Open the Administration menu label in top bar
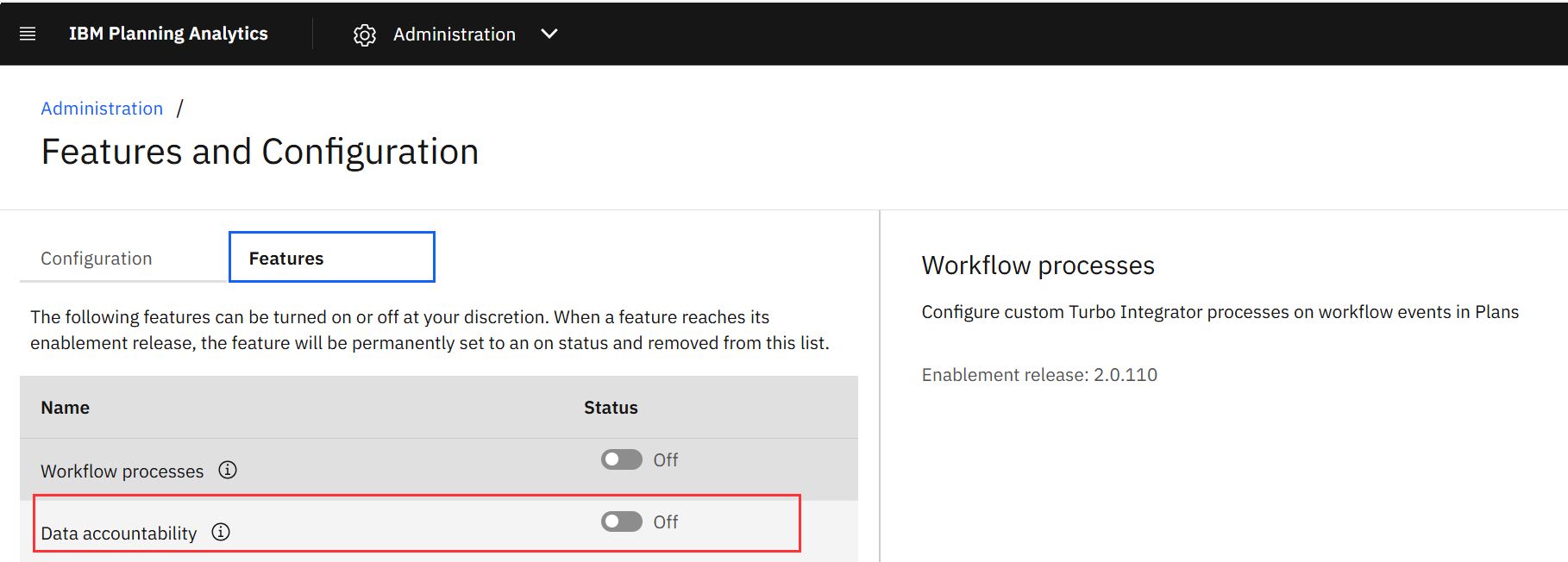This screenshot has width=1568, height=562. point(454,34)
